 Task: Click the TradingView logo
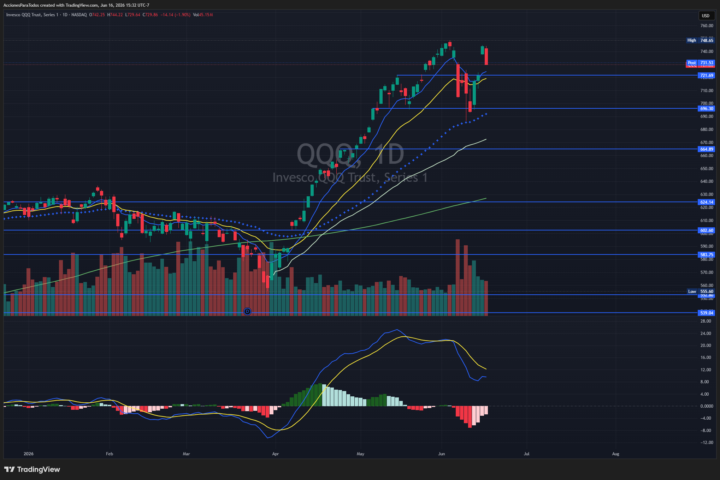(x=32, y=469)
